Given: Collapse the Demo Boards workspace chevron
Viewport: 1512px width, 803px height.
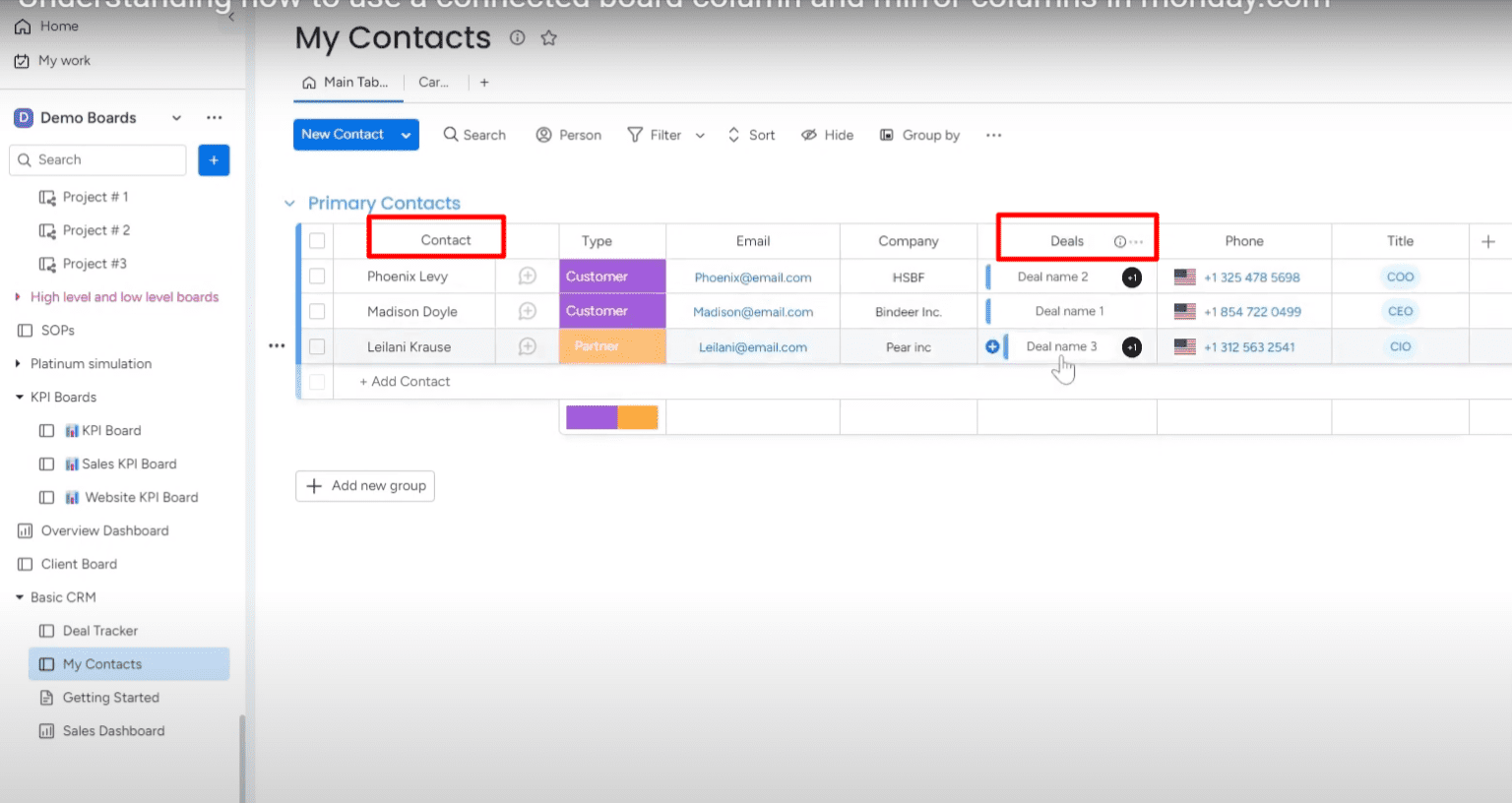Looking at the screenshot, I should tap(176, 117).
